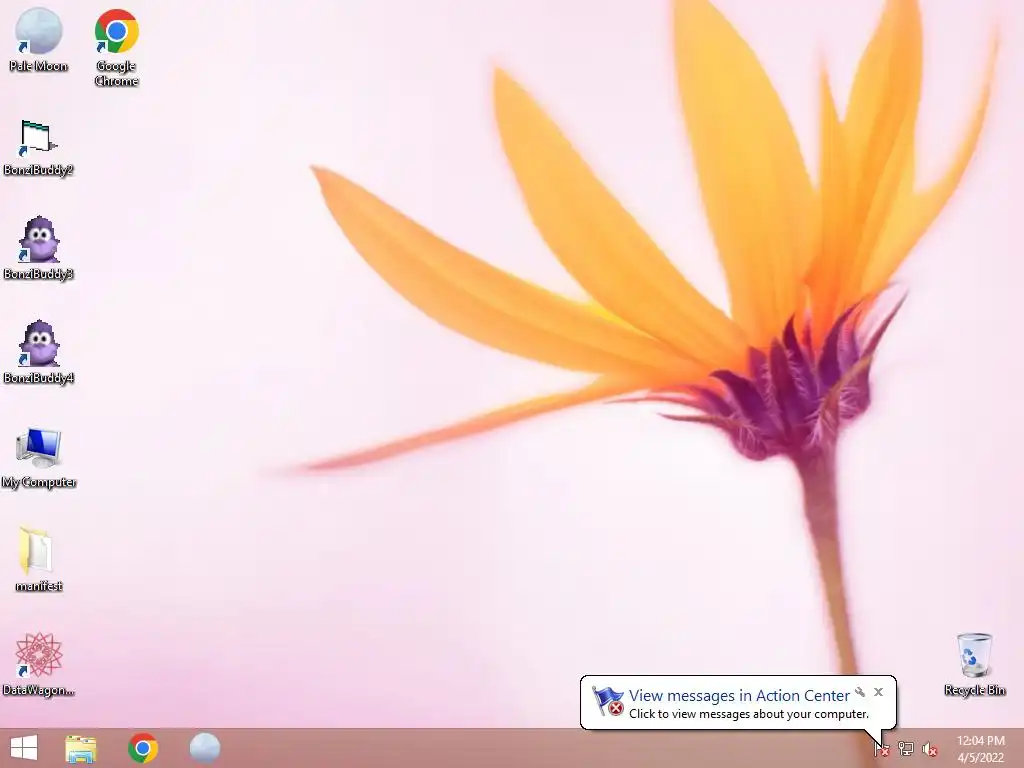Viewport: 1024px width, 768px height.
Task: Select the My Computer desktop icon
Action: point(39,458)
